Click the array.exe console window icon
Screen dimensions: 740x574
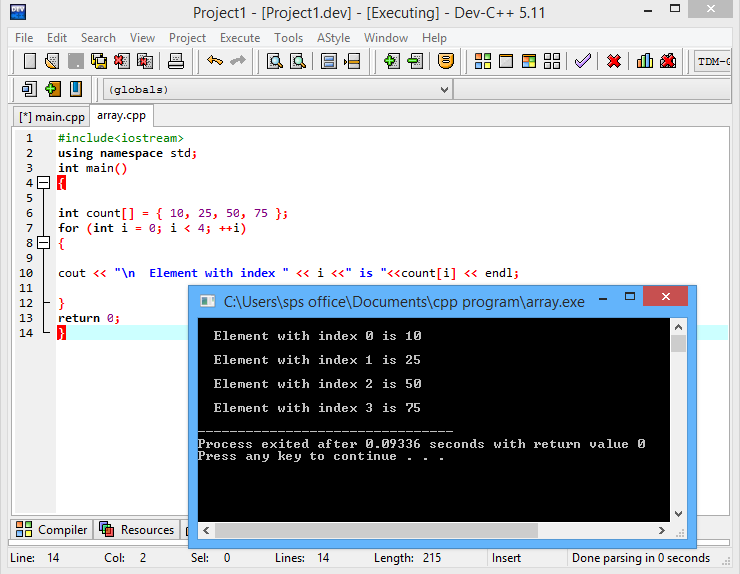(208, 301)
